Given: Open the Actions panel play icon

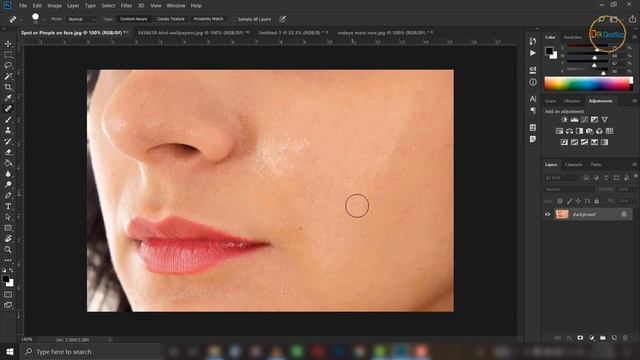Looking at the screenshot, I should point(533,53).
